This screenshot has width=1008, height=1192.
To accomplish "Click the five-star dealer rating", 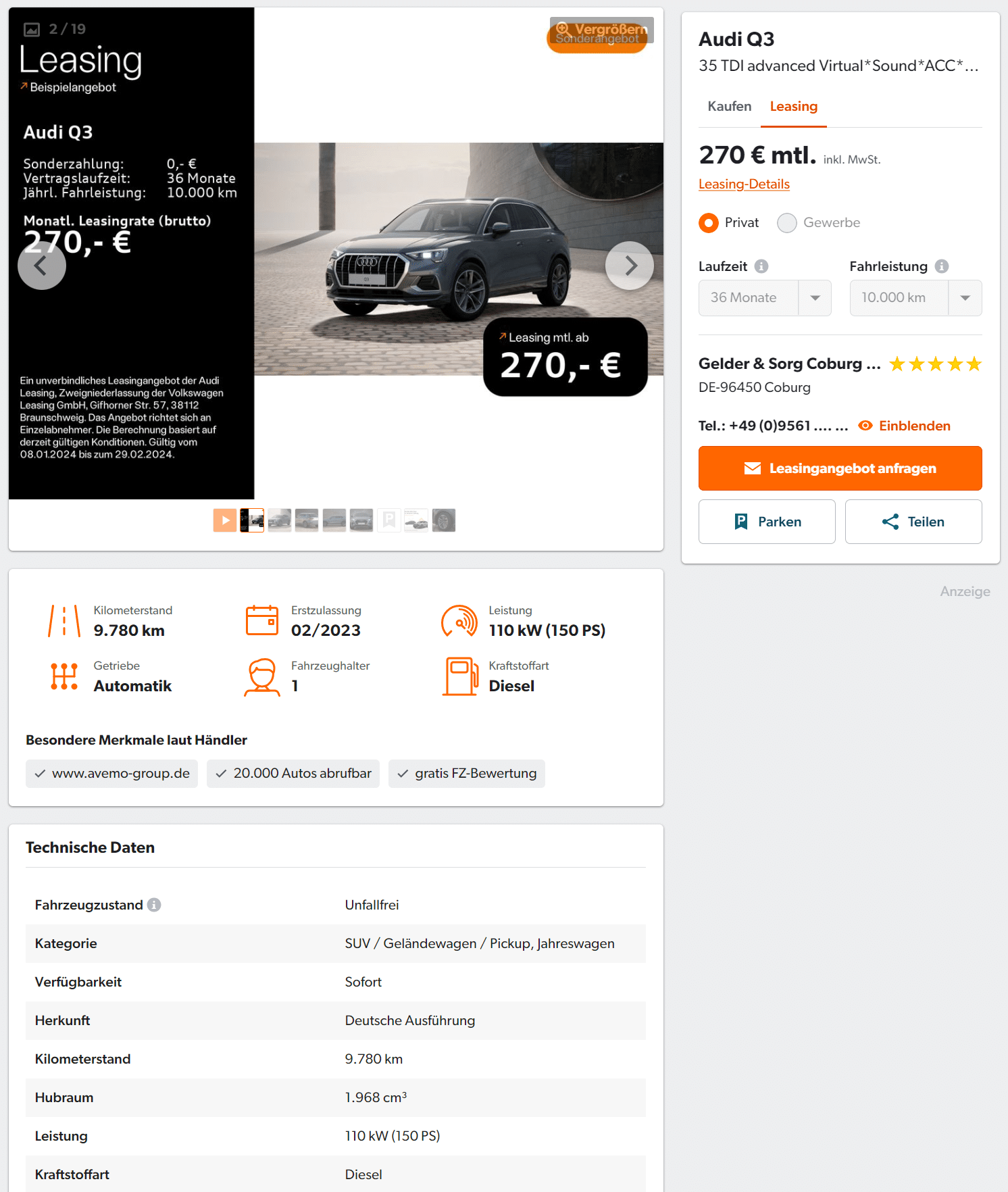I will coord(935,364).
